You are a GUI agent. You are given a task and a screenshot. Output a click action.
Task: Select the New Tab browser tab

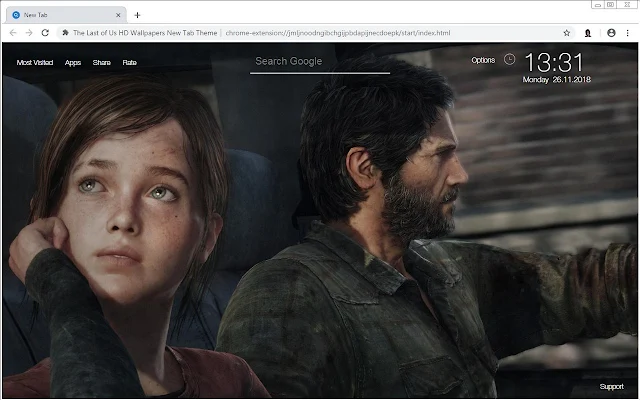(67, 15)
